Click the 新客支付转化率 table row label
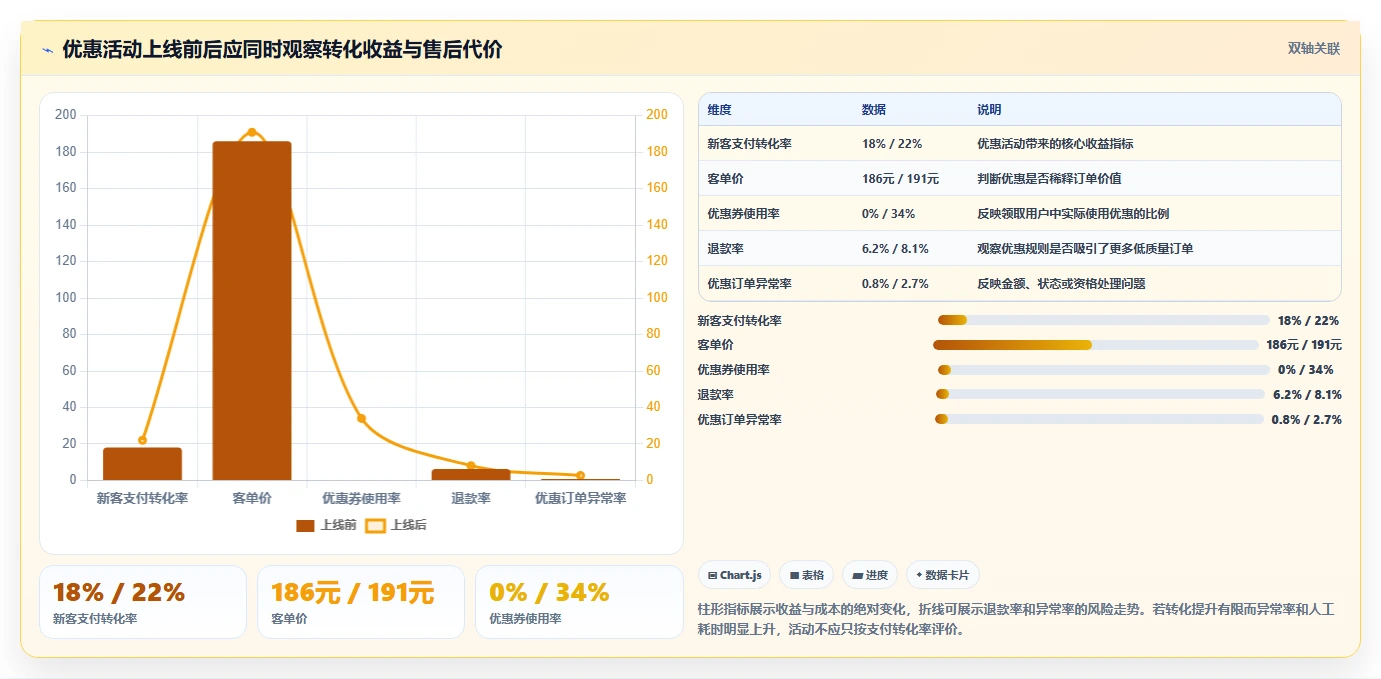The image size is (1381, 679). 749,144
